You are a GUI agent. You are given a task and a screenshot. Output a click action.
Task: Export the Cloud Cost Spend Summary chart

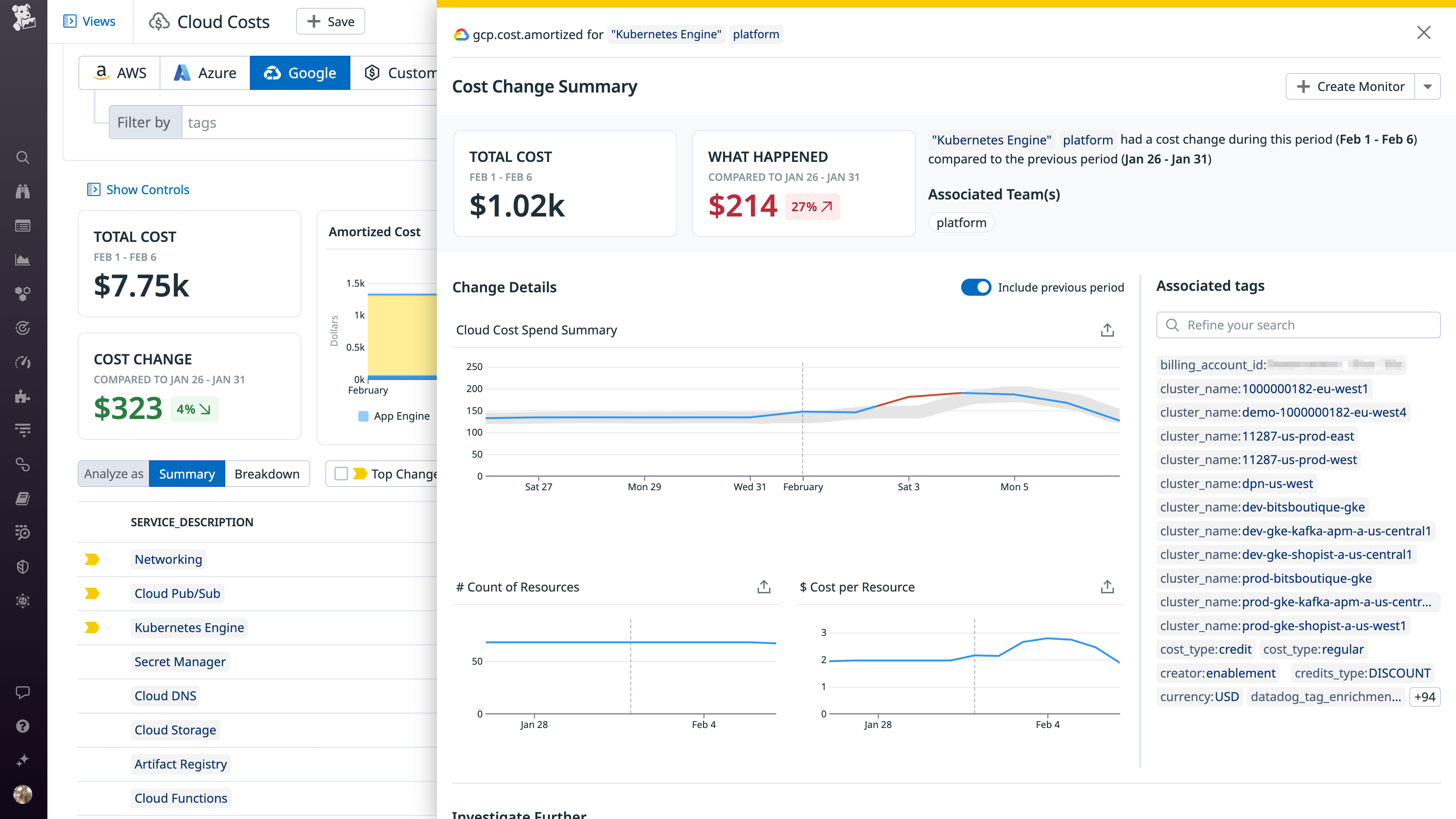[1107, 329]
